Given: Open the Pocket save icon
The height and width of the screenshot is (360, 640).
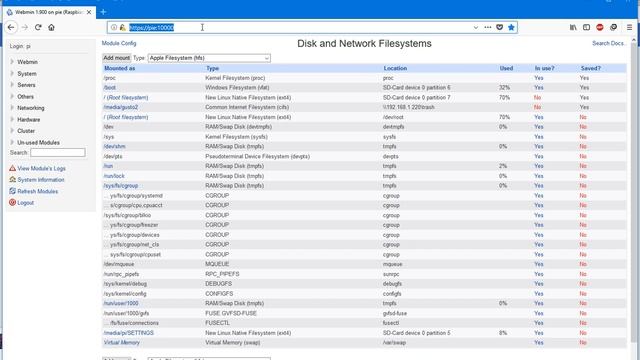Looking at the screenshot, I should (x=500, y=27).
